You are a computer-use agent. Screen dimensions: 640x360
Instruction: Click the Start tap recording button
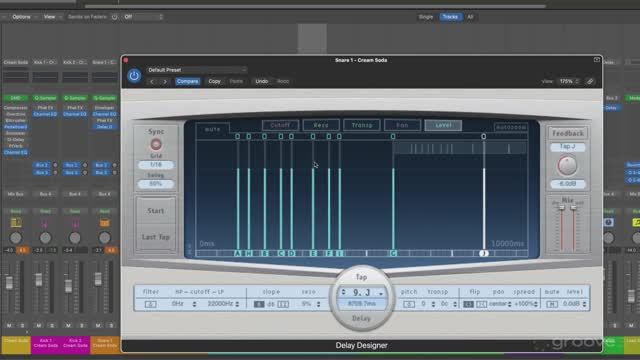156,211
